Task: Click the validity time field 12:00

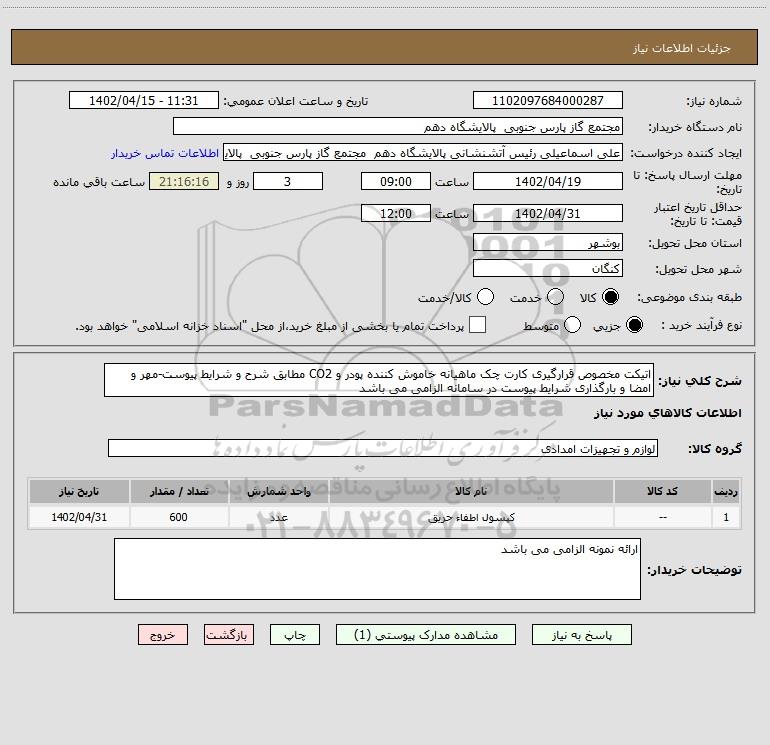Action: coord(396,214)
